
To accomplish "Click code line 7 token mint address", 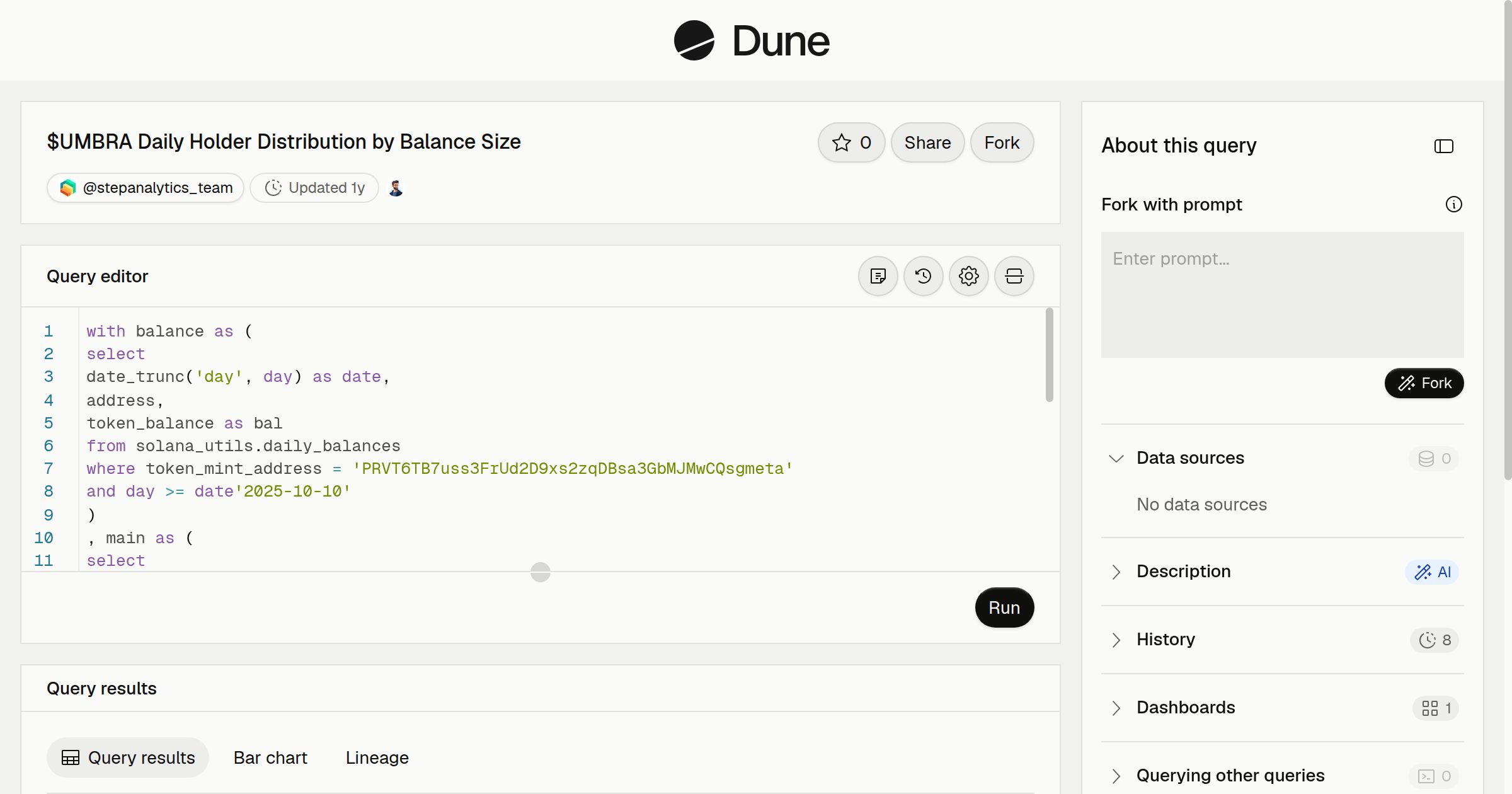I will 572,469.
